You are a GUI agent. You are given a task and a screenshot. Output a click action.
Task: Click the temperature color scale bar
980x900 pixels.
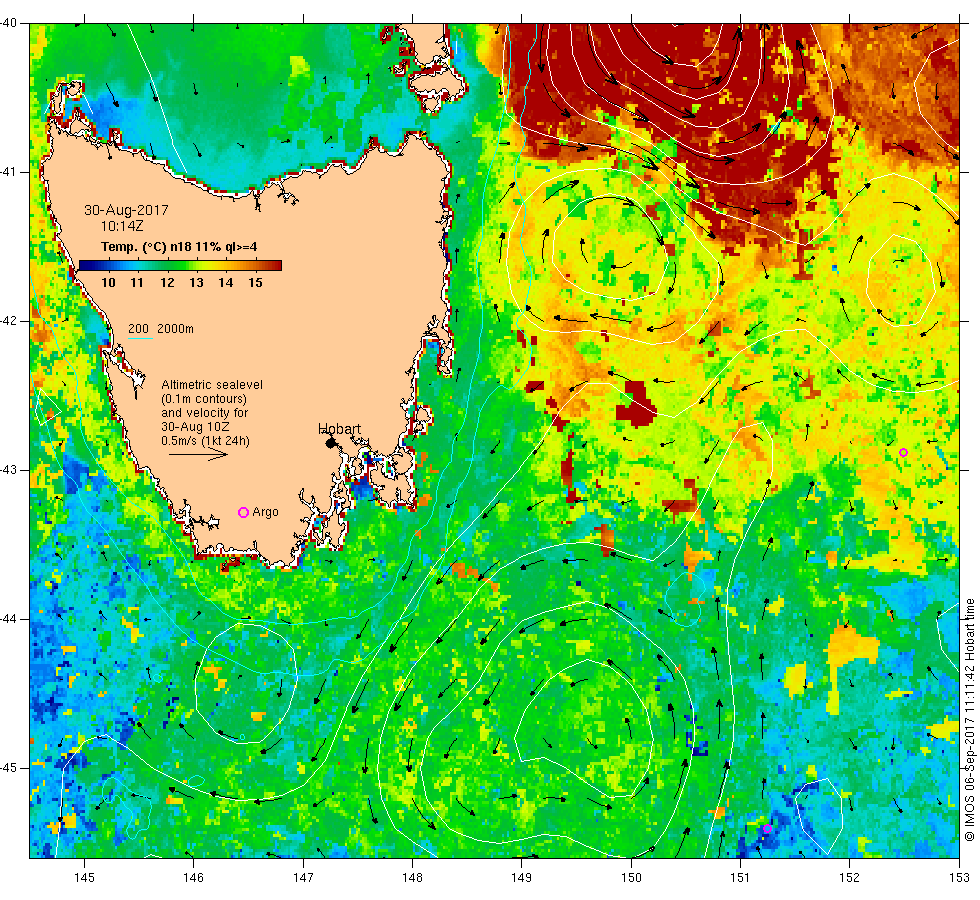click(181, 266)
